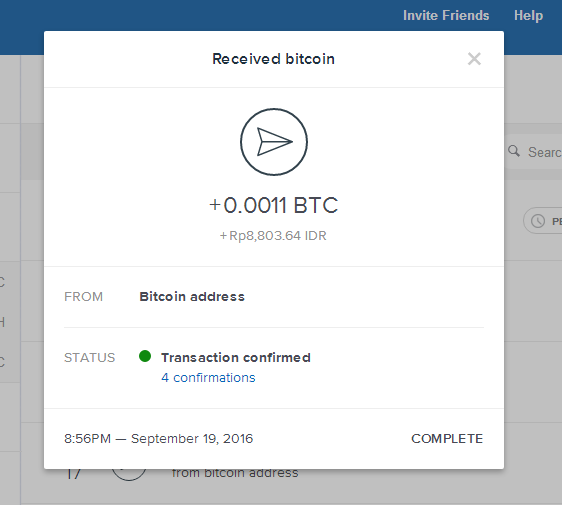Click the clock icon in pending filter
The image size is (562, 505).
pos(538,221)
